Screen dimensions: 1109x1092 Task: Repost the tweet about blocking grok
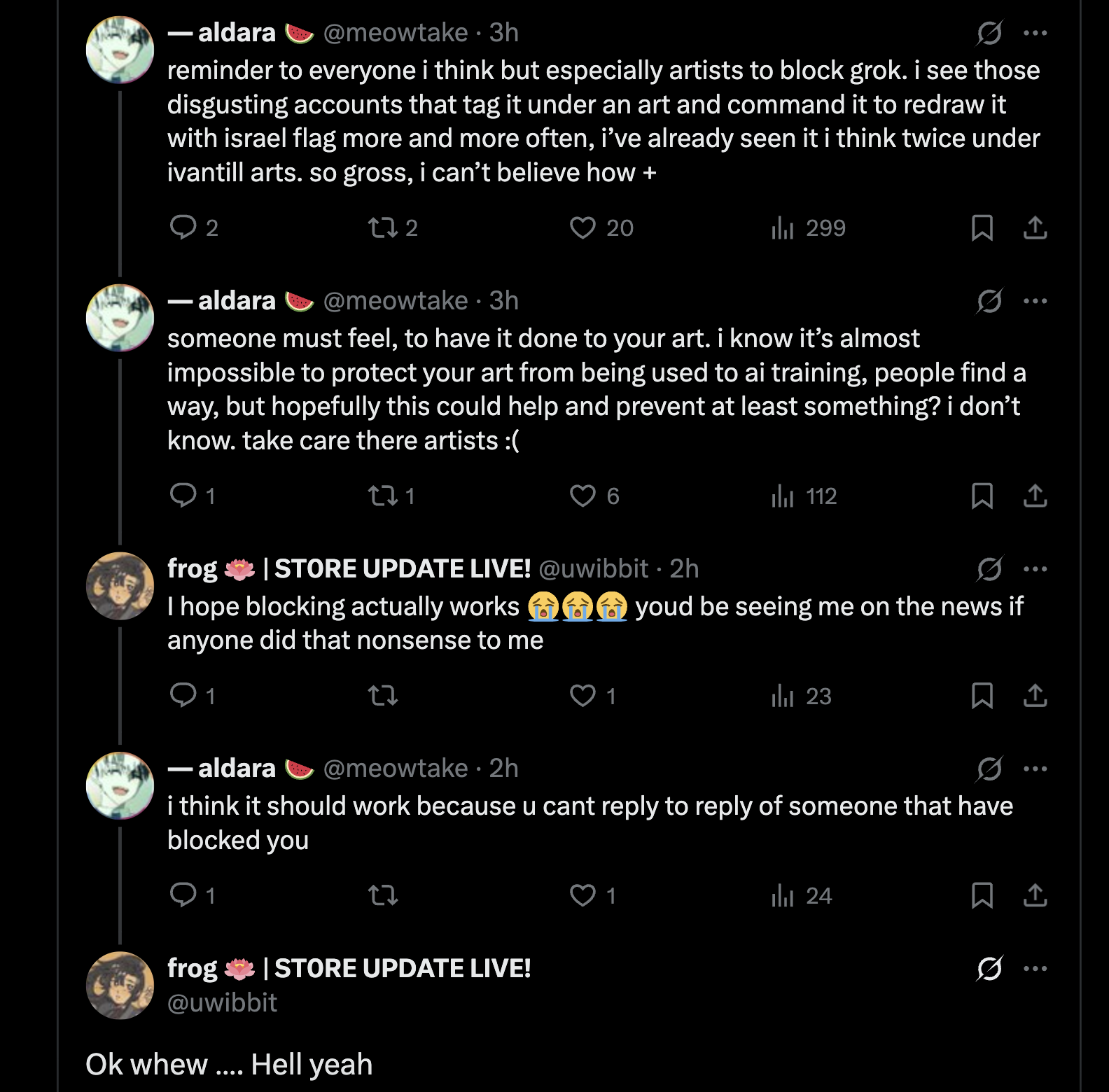coord(383,228)
